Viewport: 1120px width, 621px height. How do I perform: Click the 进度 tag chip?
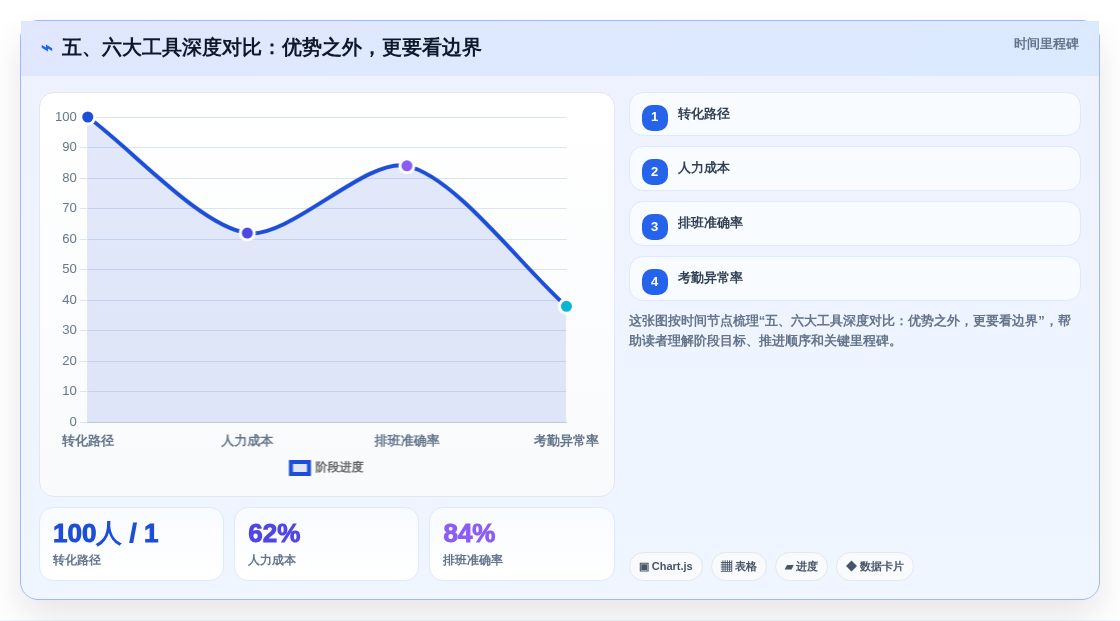pos(801,567)
